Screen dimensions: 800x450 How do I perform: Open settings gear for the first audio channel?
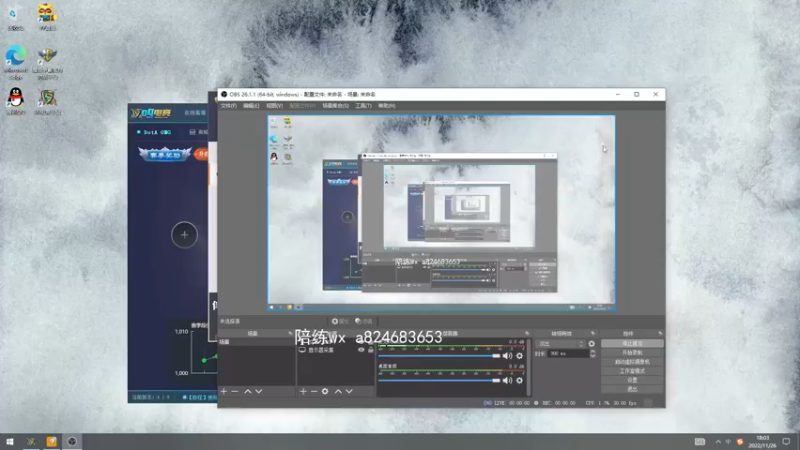point(519,356)
